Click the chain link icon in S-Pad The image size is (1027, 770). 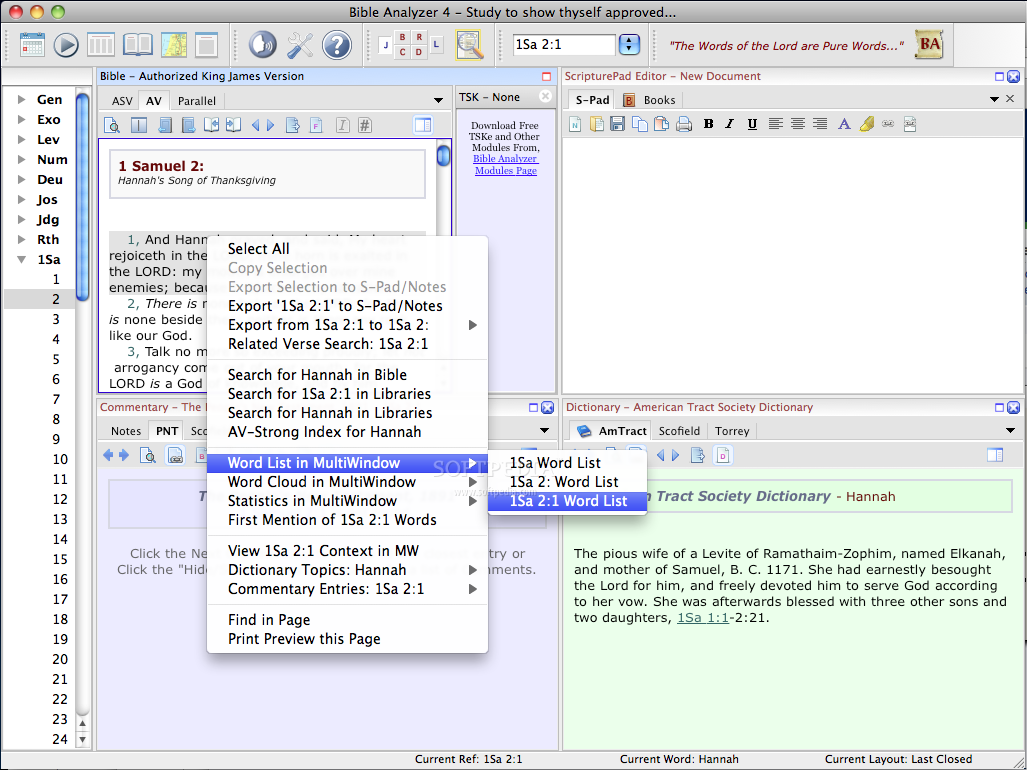pos(888,124)
